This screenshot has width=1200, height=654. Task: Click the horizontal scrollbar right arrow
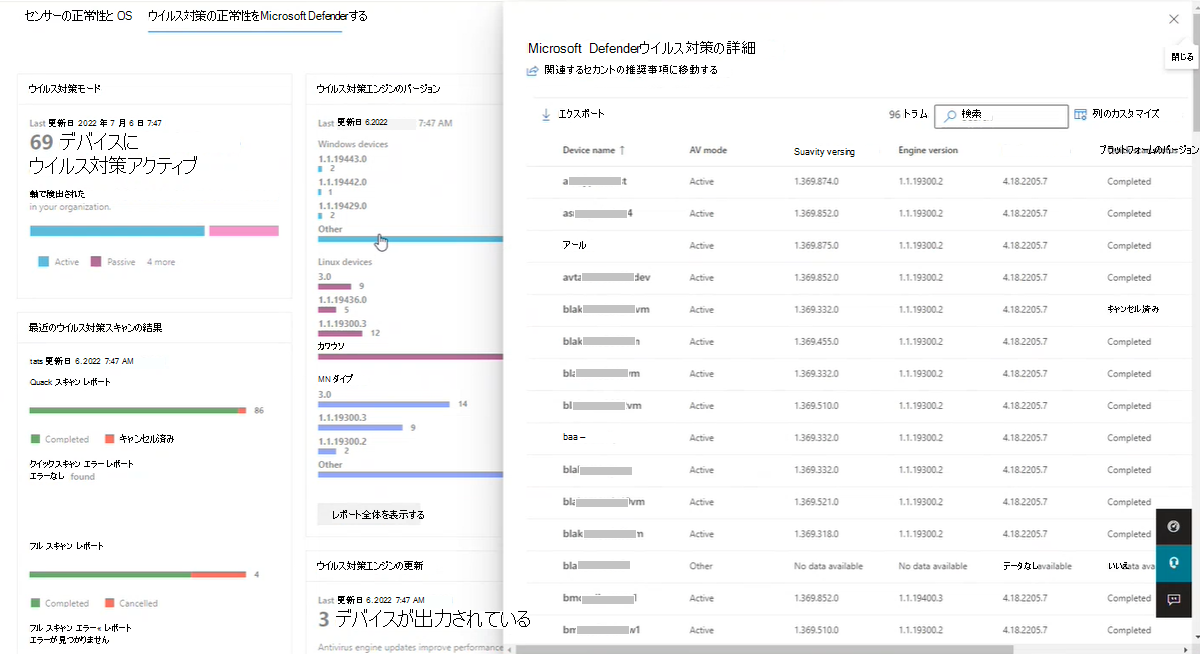tap(1185, 649)
